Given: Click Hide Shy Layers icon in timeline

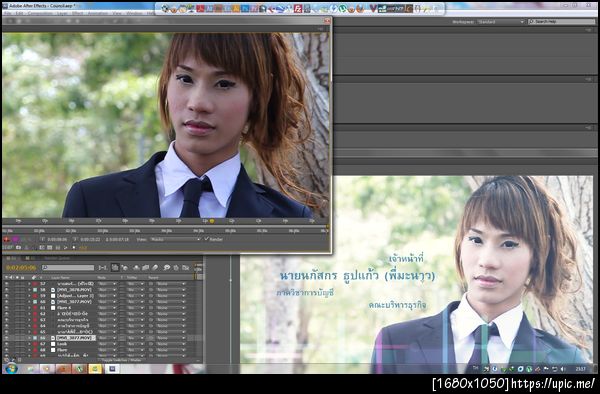Looking at the screenshot, I should tap(136, 267).
